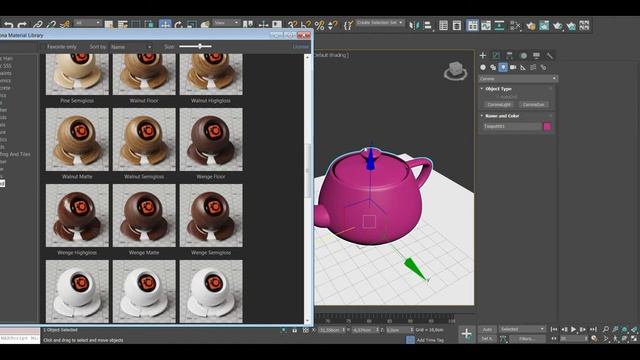
Task: Select the Helpers category icon
Action: click(523, 67)
